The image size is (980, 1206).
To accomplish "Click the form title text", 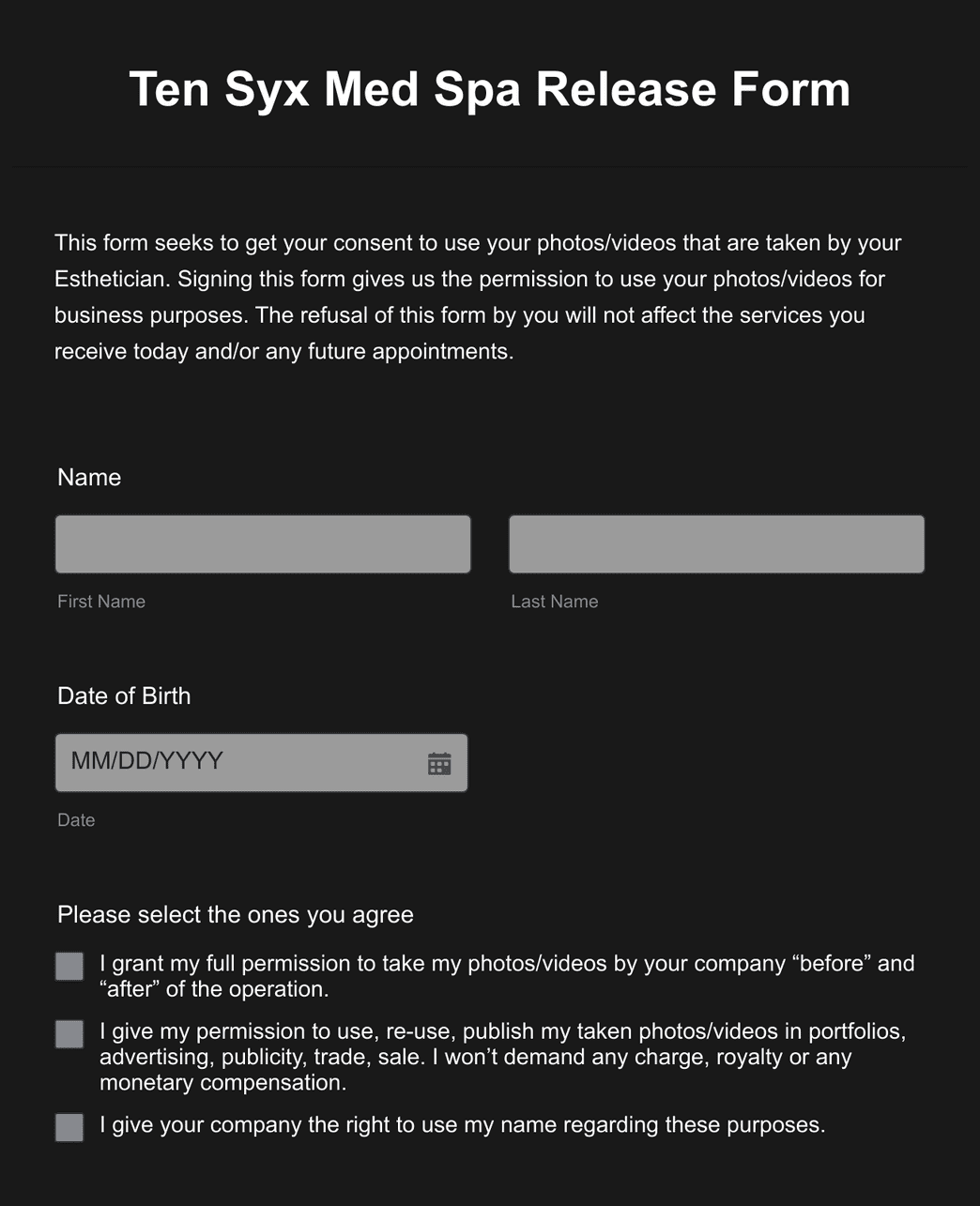I will [490, 89].
